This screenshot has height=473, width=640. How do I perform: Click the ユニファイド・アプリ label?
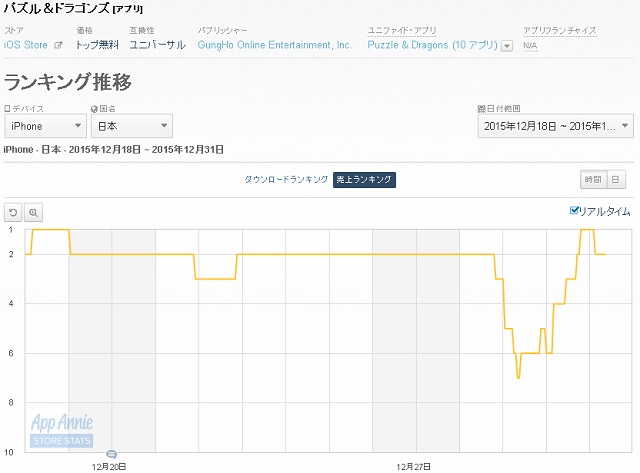pyautogui.click(x=402, y=31)
